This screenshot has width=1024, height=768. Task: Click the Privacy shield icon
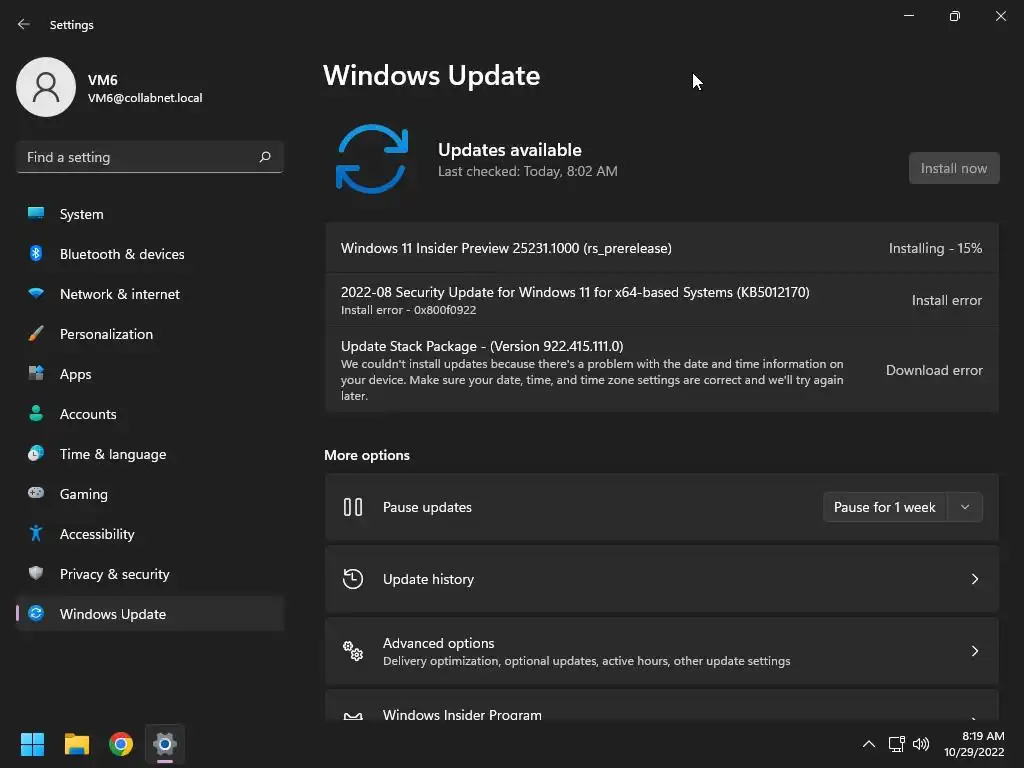tap(36, 573)
